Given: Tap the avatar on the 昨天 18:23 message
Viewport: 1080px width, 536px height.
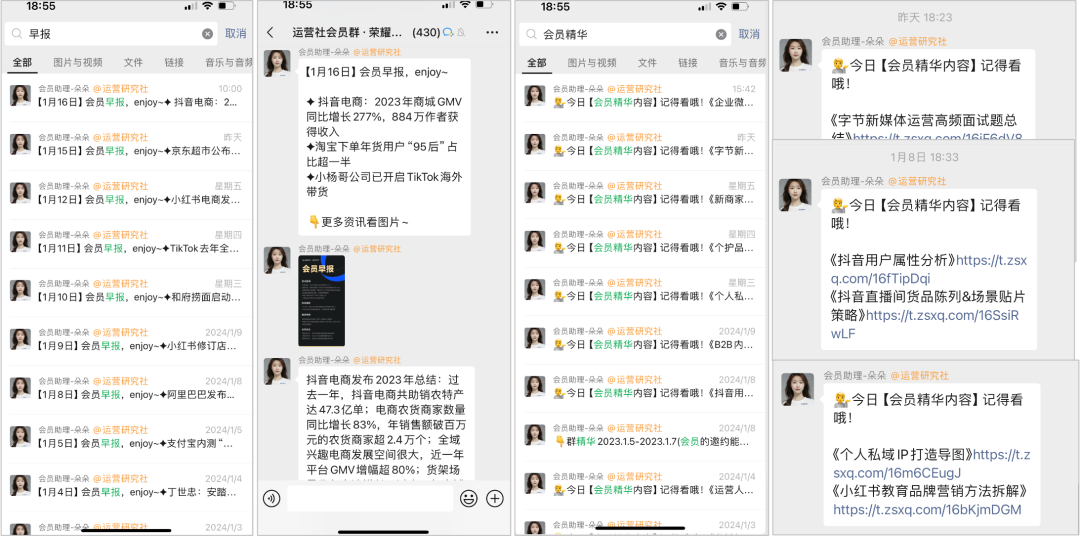Looking at the screenshot, I should coord(796,55).
